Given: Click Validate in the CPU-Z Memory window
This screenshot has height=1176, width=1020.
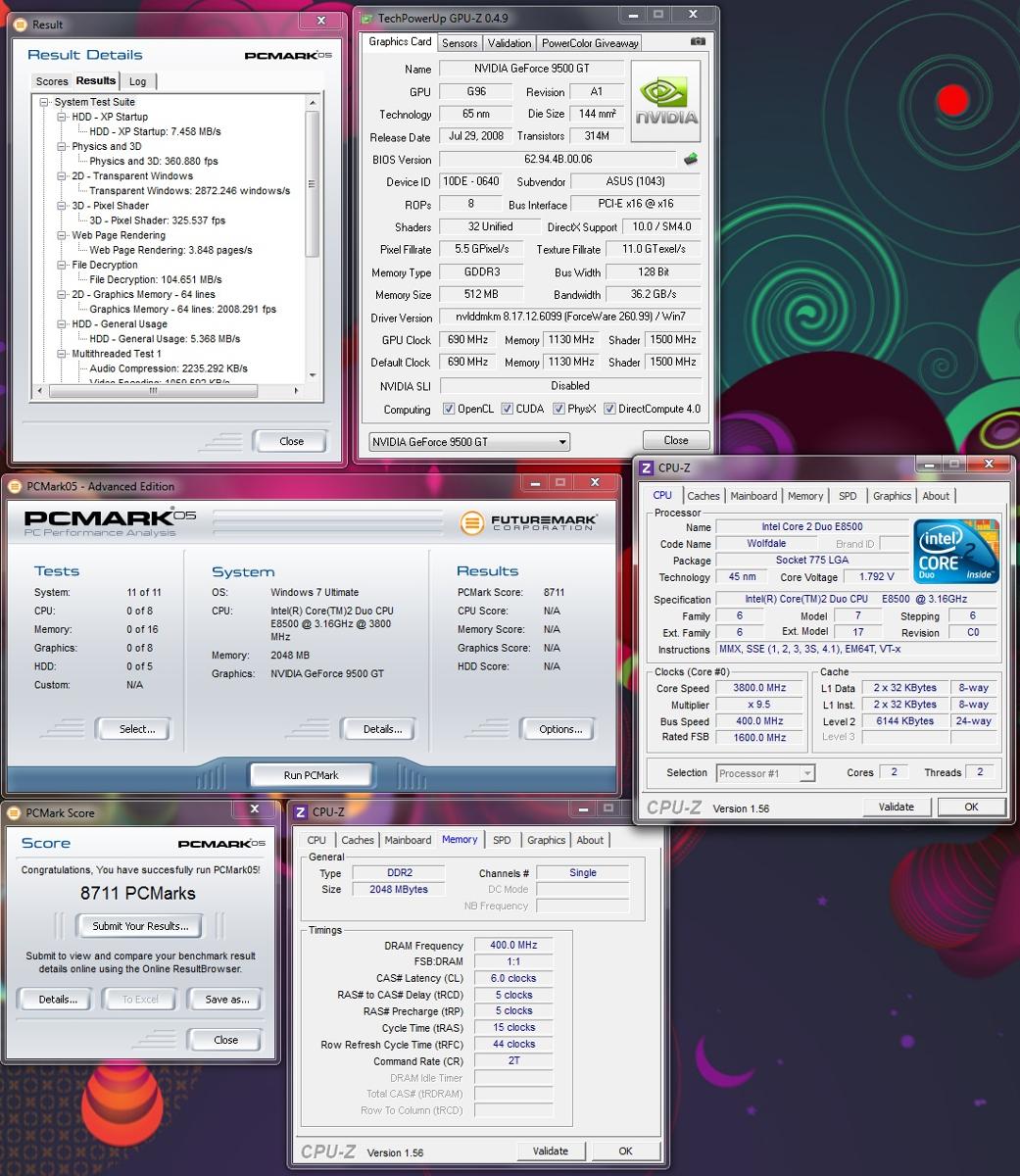Looking at the screenshot, I should [x=550, y=1151].
